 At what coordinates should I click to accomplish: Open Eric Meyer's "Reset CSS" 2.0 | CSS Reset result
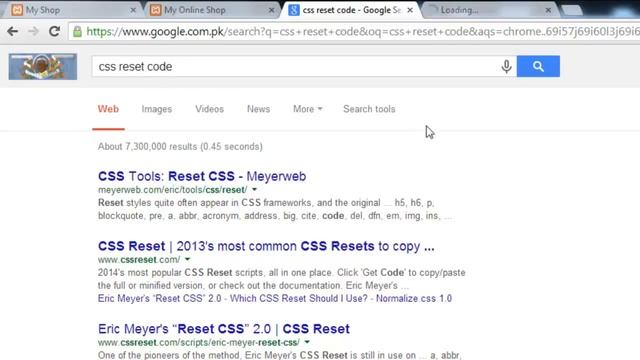[224, 329]
